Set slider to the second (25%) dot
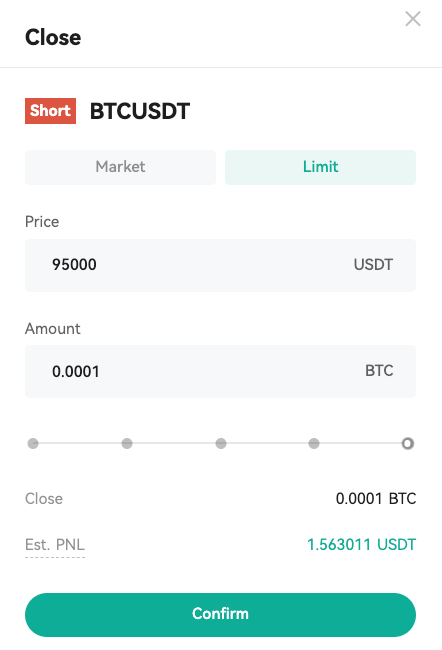442x650 pixels. [x=127, y=444]
